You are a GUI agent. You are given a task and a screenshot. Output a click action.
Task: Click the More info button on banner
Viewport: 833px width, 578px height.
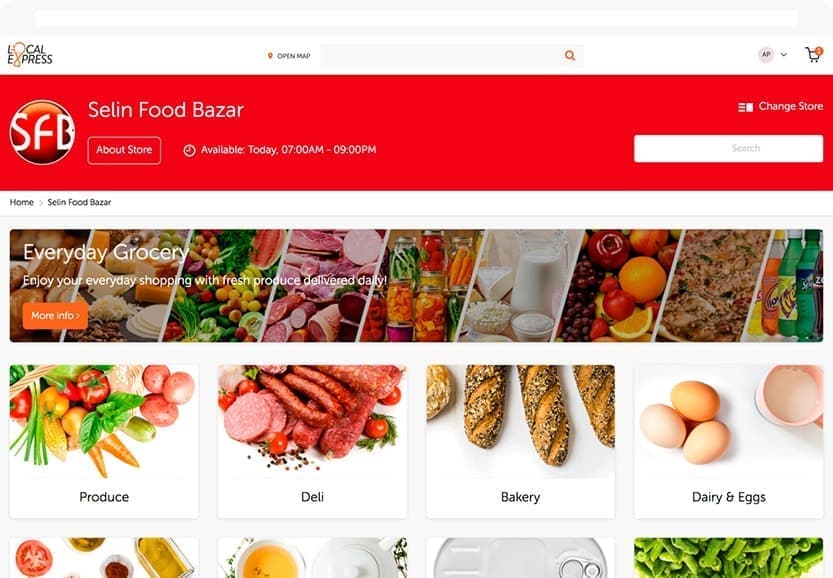[55, 316]
